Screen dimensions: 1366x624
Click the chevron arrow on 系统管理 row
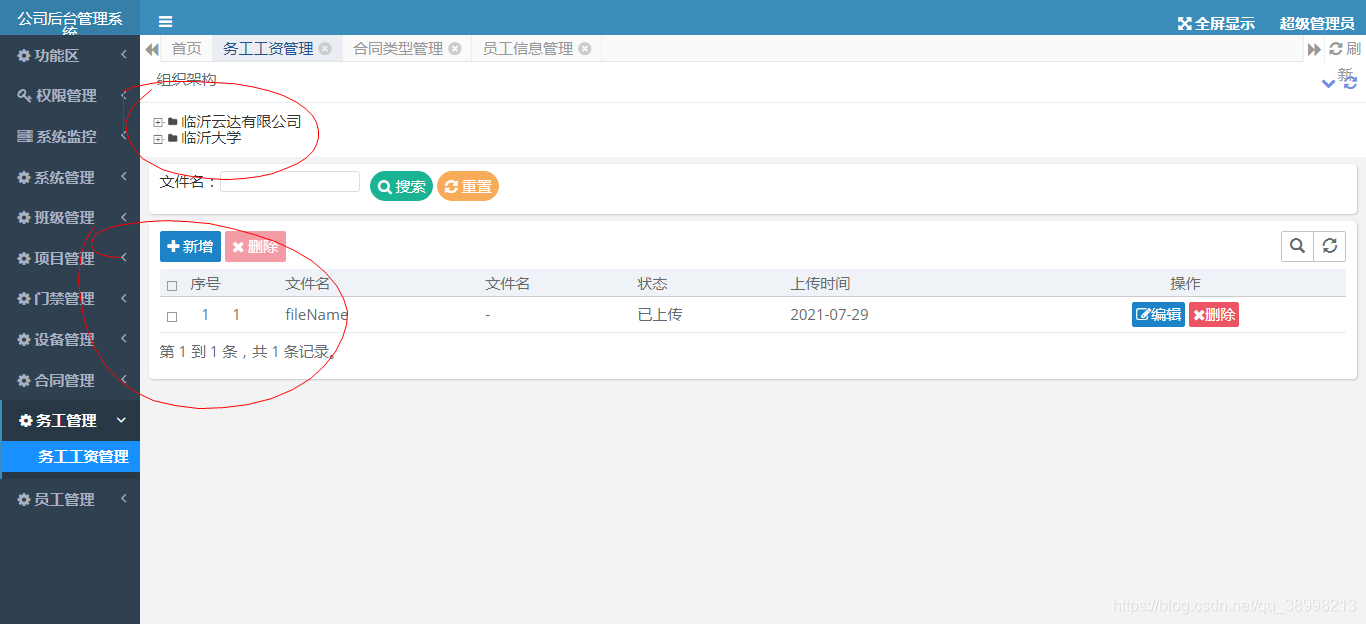tap(123, 177)
